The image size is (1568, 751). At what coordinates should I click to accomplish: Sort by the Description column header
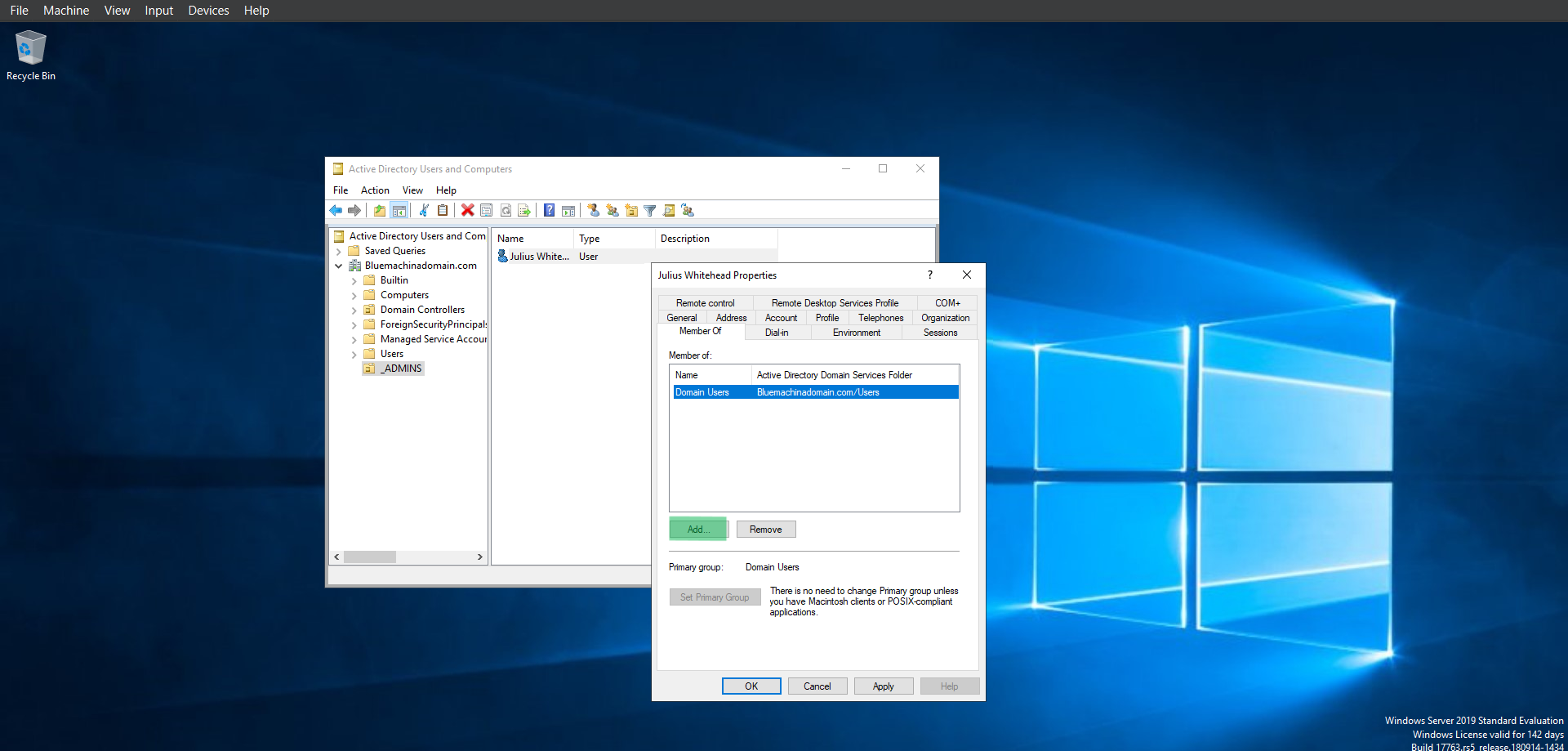[715, 239]
